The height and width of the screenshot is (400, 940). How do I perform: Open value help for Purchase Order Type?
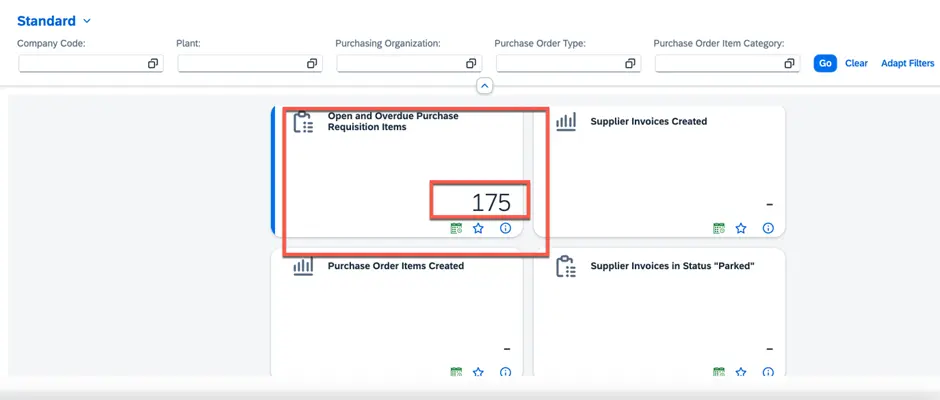[x=630, y=64]
